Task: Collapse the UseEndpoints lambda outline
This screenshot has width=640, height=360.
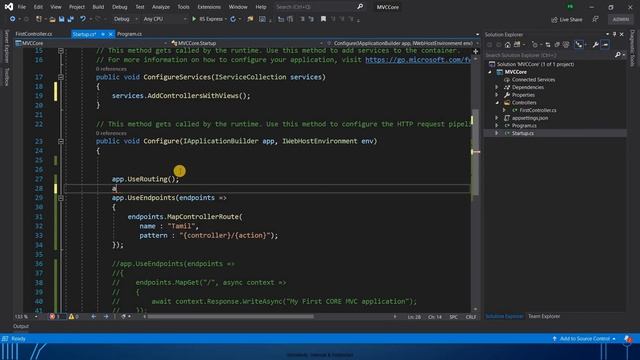Action: point(60,198)
